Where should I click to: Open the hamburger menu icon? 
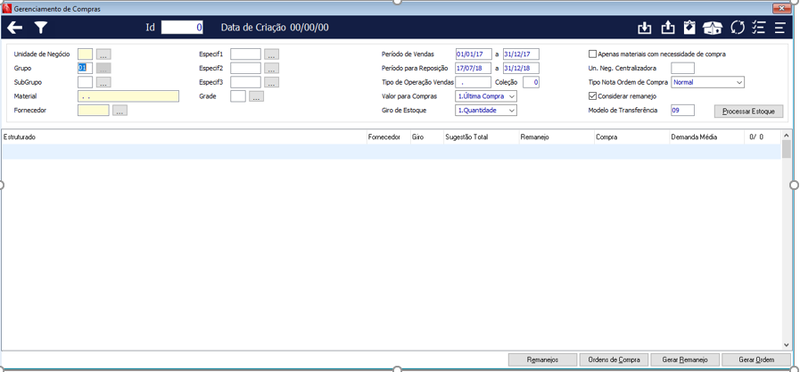(x=780, y=28)
